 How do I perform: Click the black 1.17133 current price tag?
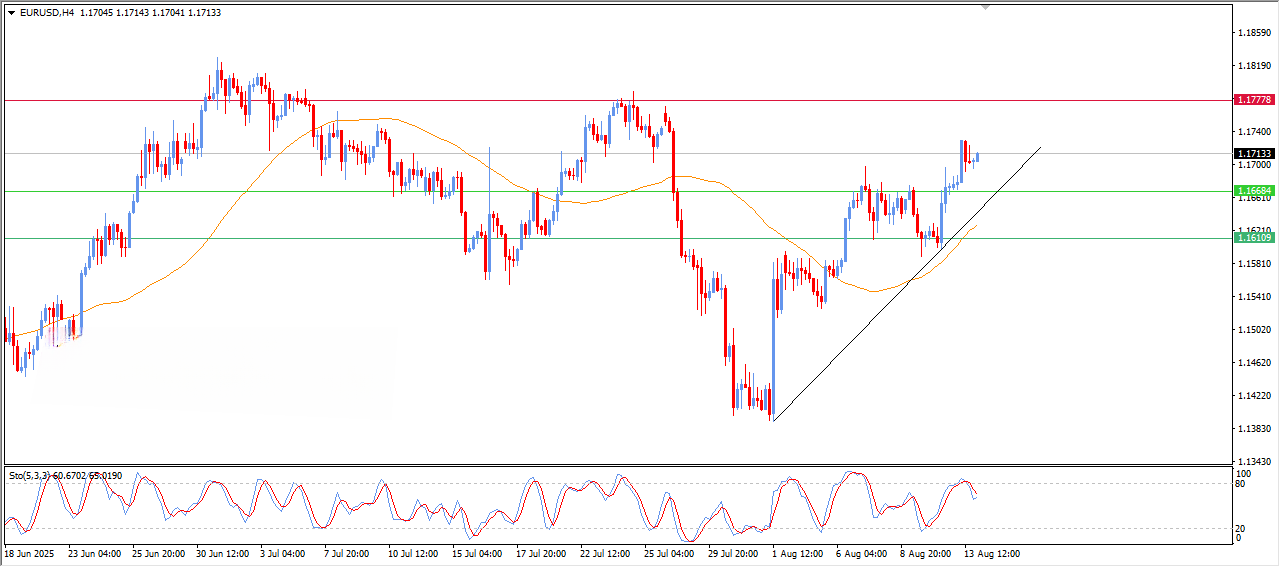click(1254, 154)
